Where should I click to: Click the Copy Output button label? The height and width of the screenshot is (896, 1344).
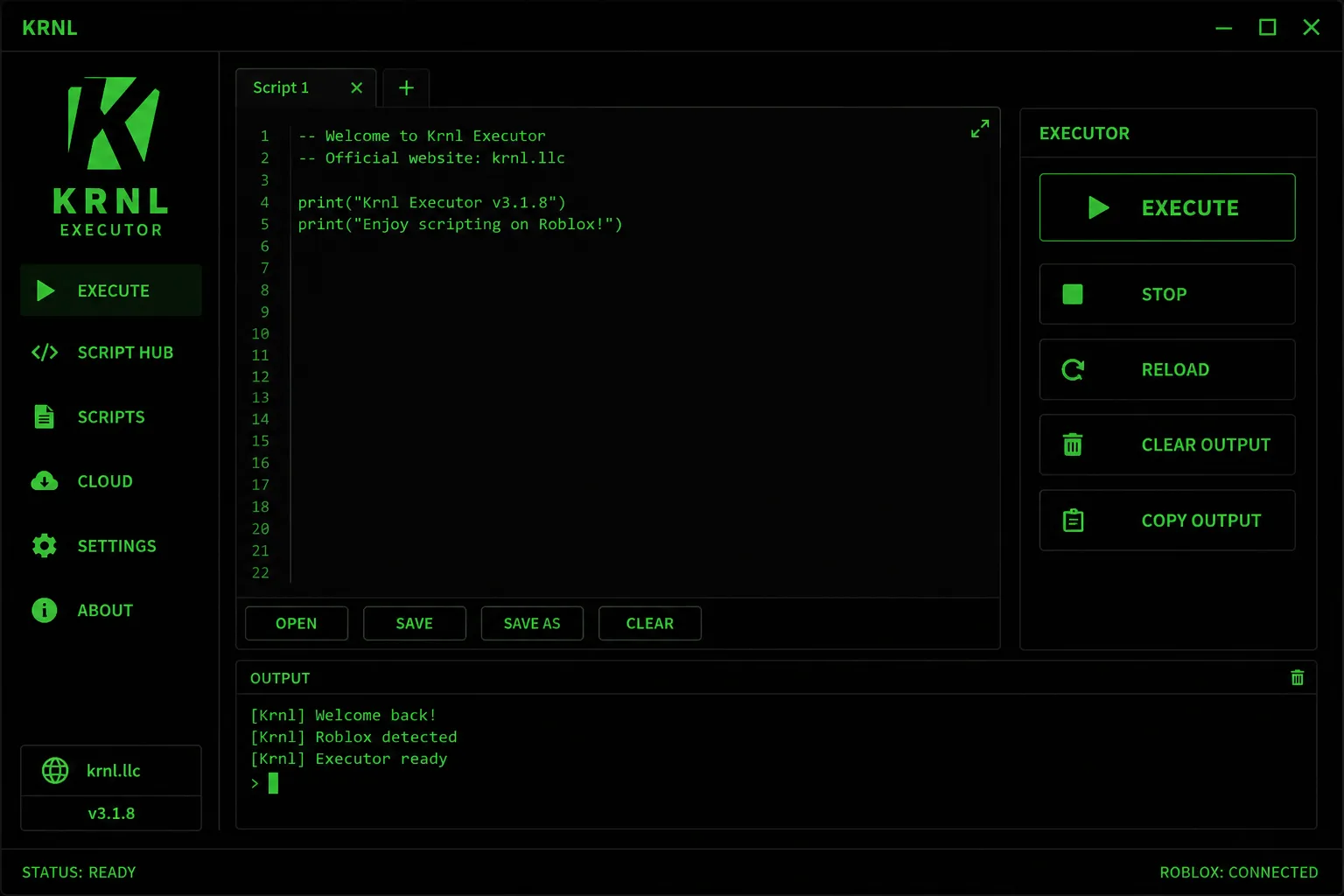[1201, 520]
